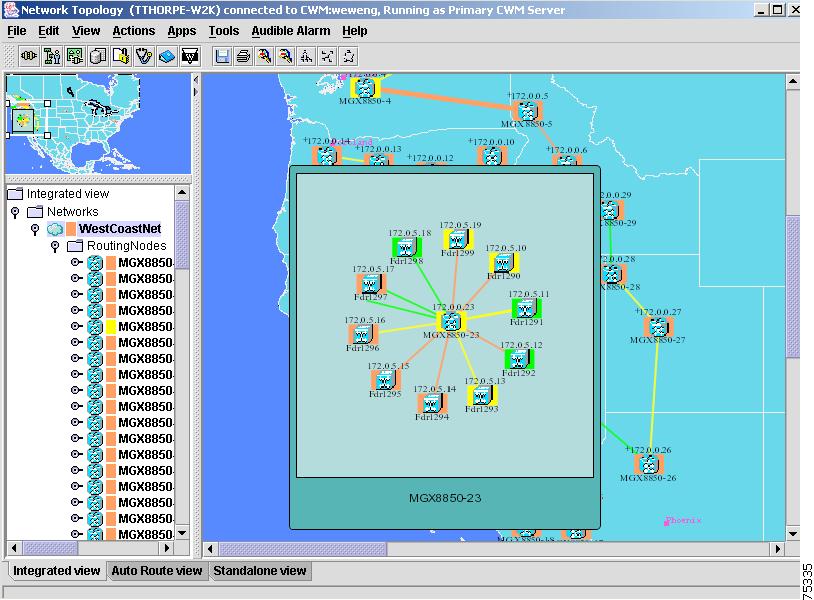Image resolution: width=814 pixels, height=600 pixels.
Task: Click the node labeled 172.0.0.10
Action: tap(492, 155)
